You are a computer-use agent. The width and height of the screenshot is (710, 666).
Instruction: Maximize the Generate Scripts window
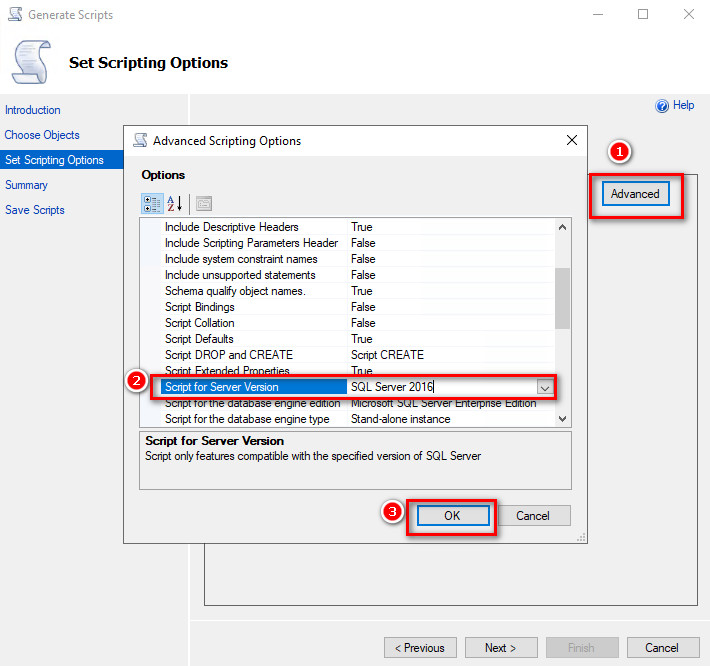click(643, 14)
